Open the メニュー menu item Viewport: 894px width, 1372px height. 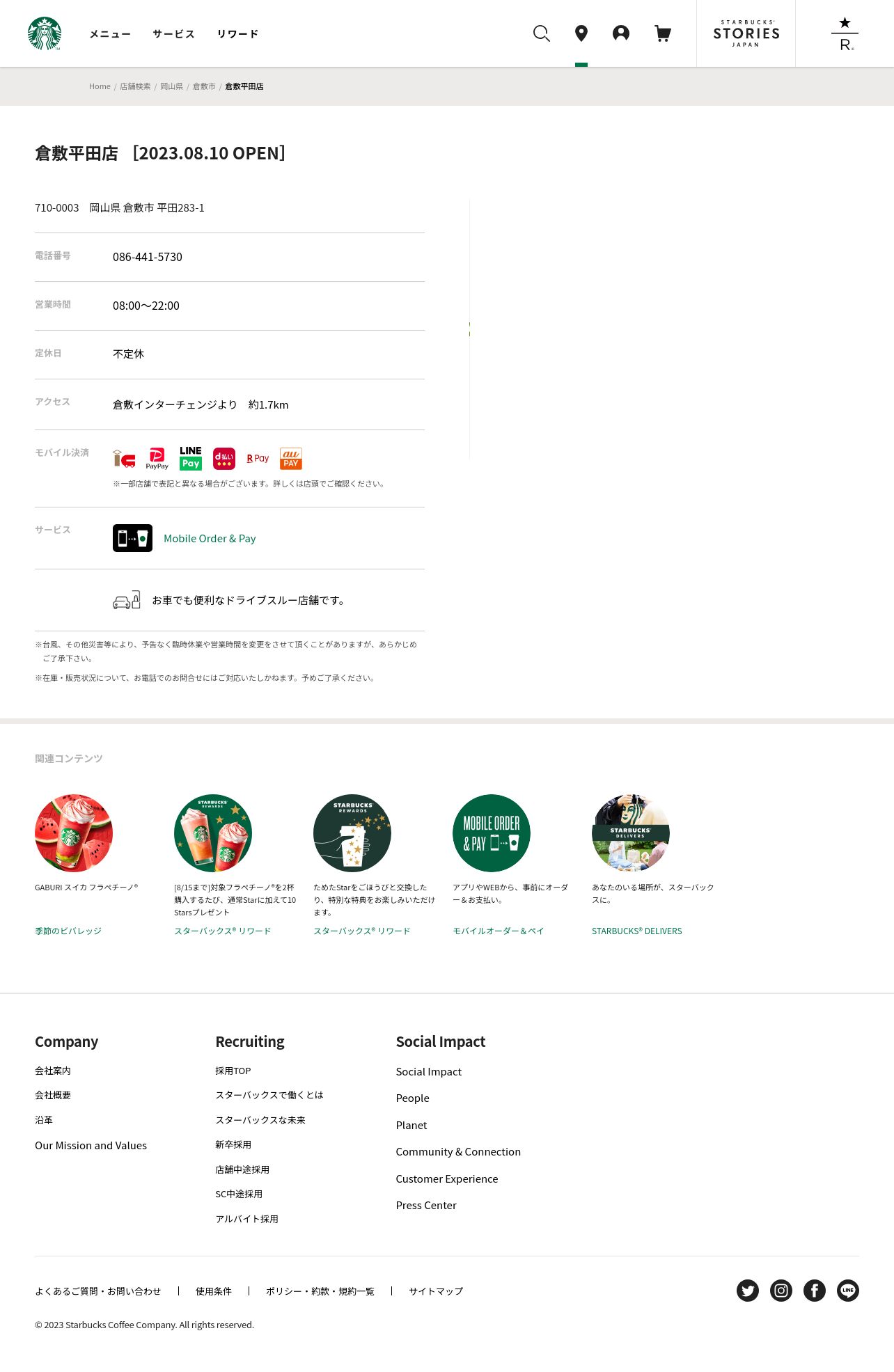pos(110,34)
